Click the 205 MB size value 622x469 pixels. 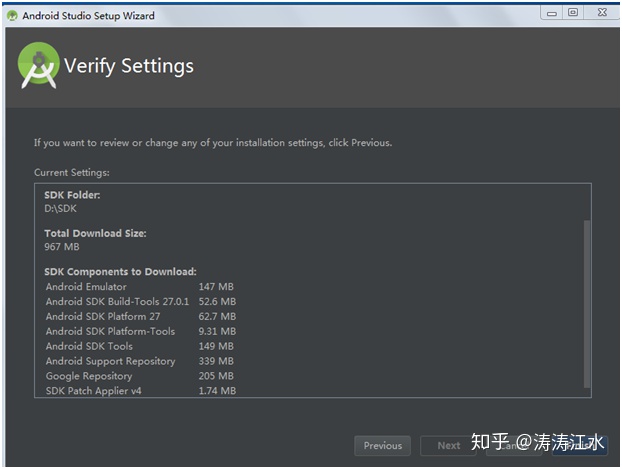point(216,376)
